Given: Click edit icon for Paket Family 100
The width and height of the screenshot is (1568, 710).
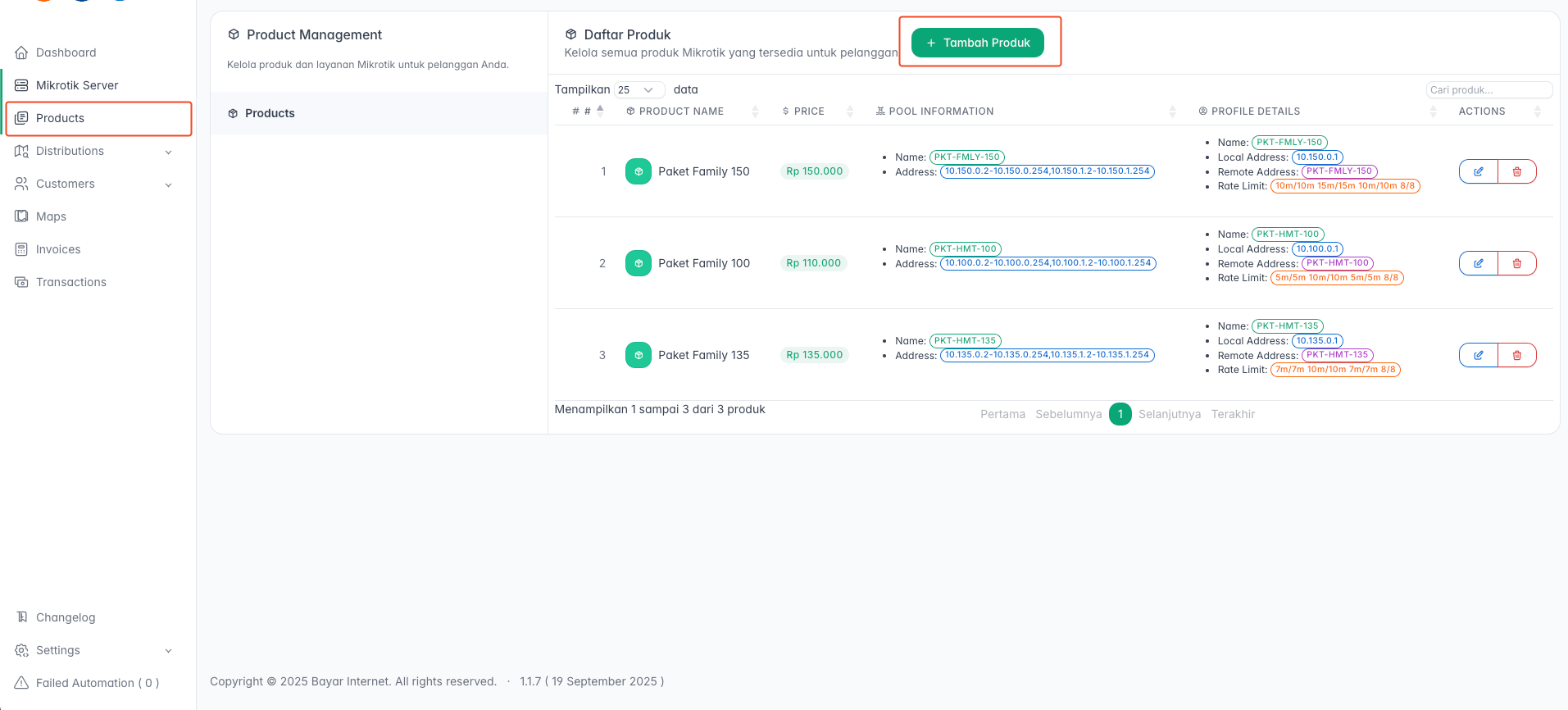Looking at the screenshot, I should click(1478, 263).
